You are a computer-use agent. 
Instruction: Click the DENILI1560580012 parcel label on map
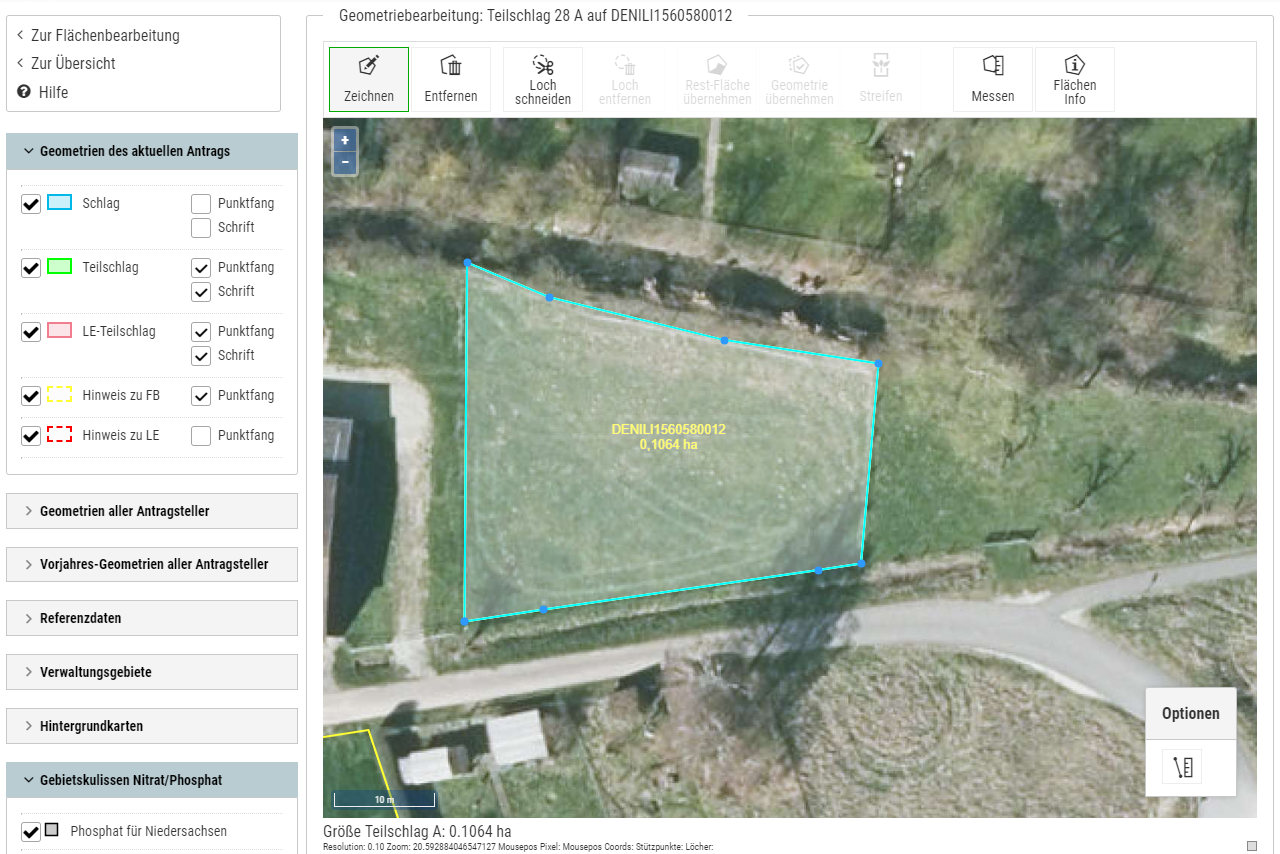pyautogui.click(x=668, y=430)
